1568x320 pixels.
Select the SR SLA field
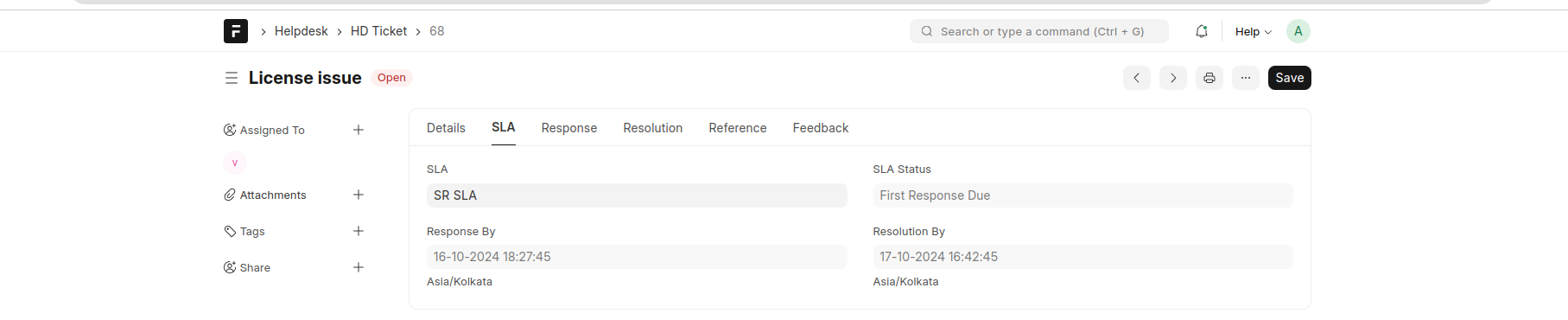(637, 195)
